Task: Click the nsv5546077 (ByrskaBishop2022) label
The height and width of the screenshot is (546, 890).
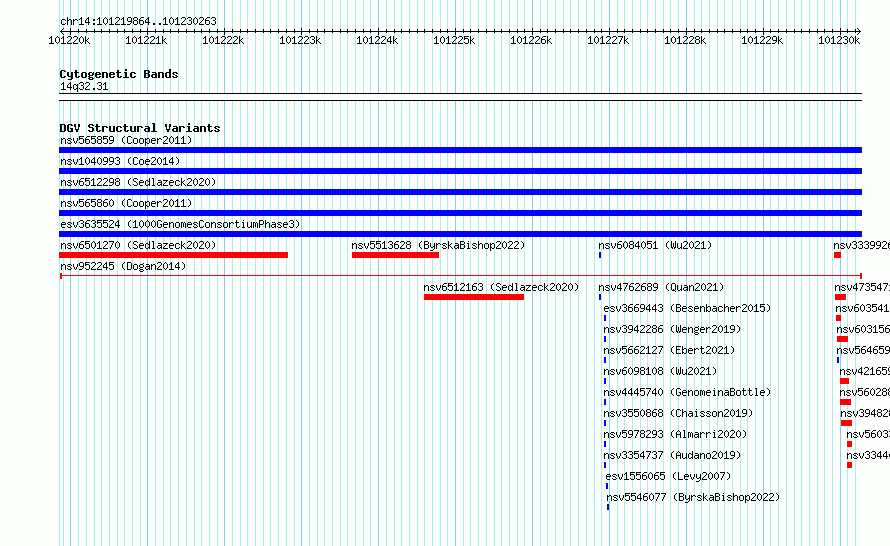Action: (x=693, y=497)
